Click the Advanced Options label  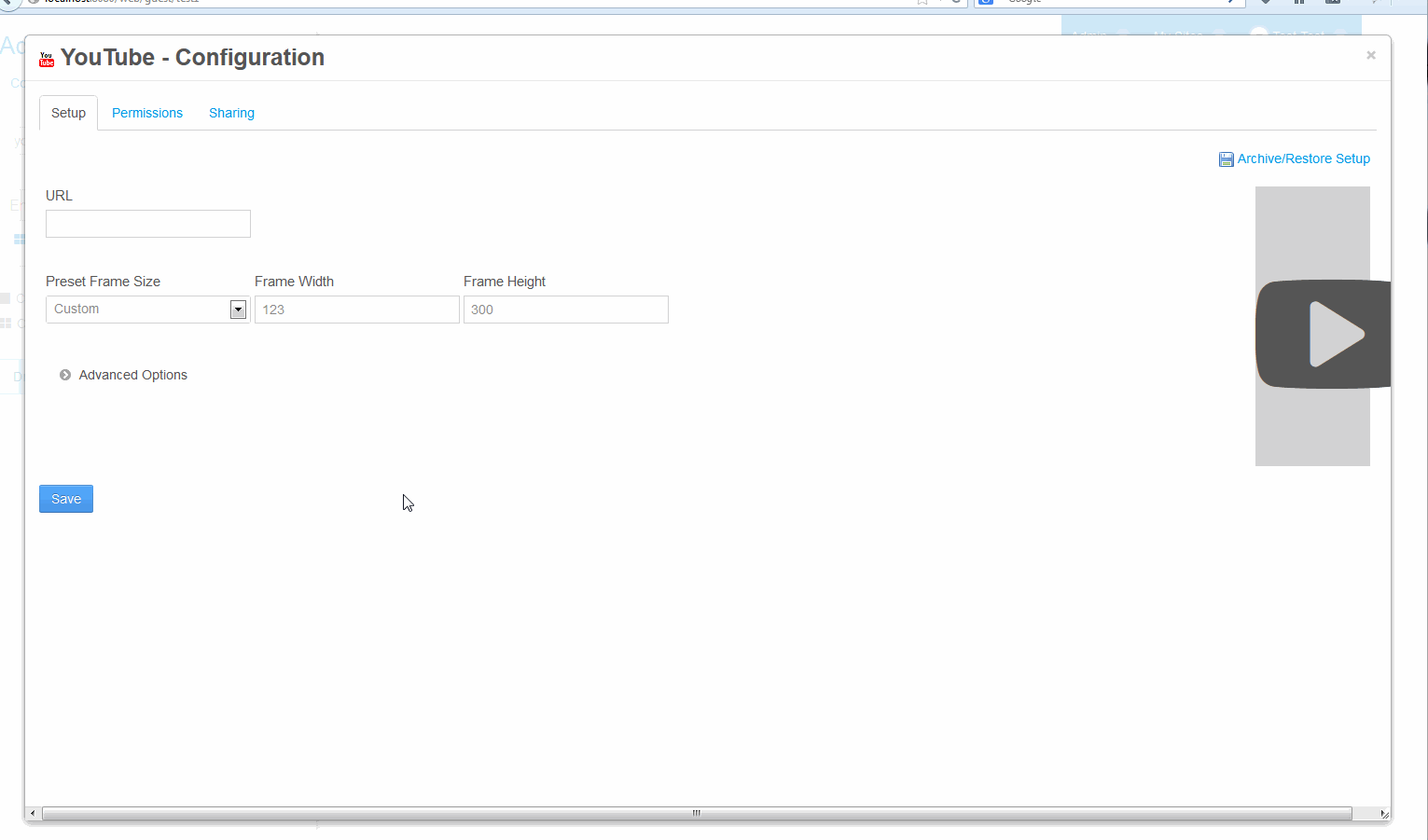133,375
